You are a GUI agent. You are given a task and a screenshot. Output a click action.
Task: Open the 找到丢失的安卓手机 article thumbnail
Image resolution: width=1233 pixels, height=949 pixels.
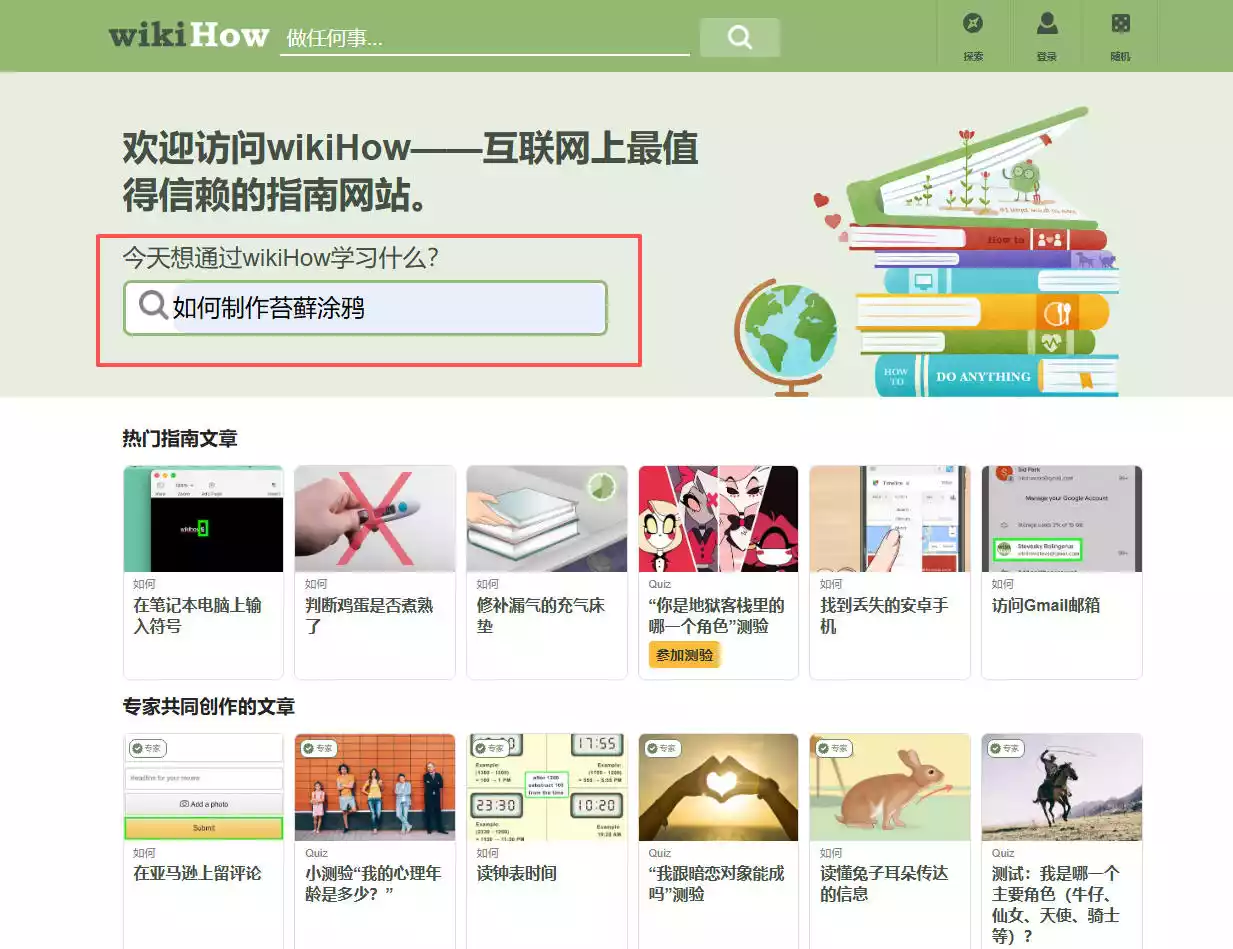[x=890, y=519]
